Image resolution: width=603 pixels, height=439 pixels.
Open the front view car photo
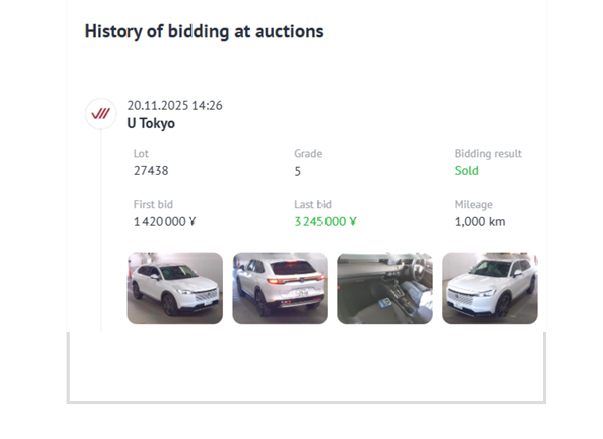point(489,288)
